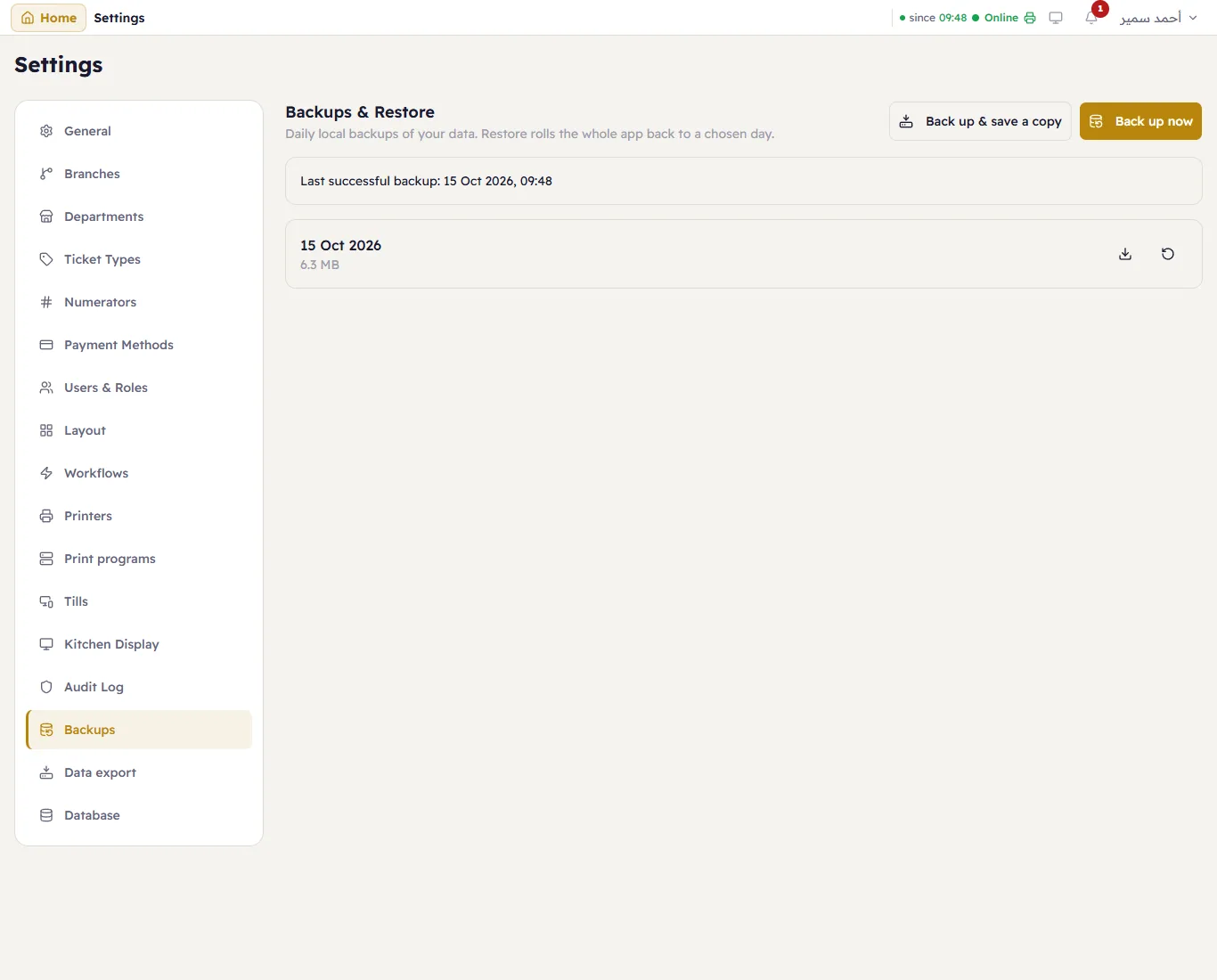Open the Print programs section
Screen dimensions: 1217x980
pyautogui.click(x=139, y=559)
